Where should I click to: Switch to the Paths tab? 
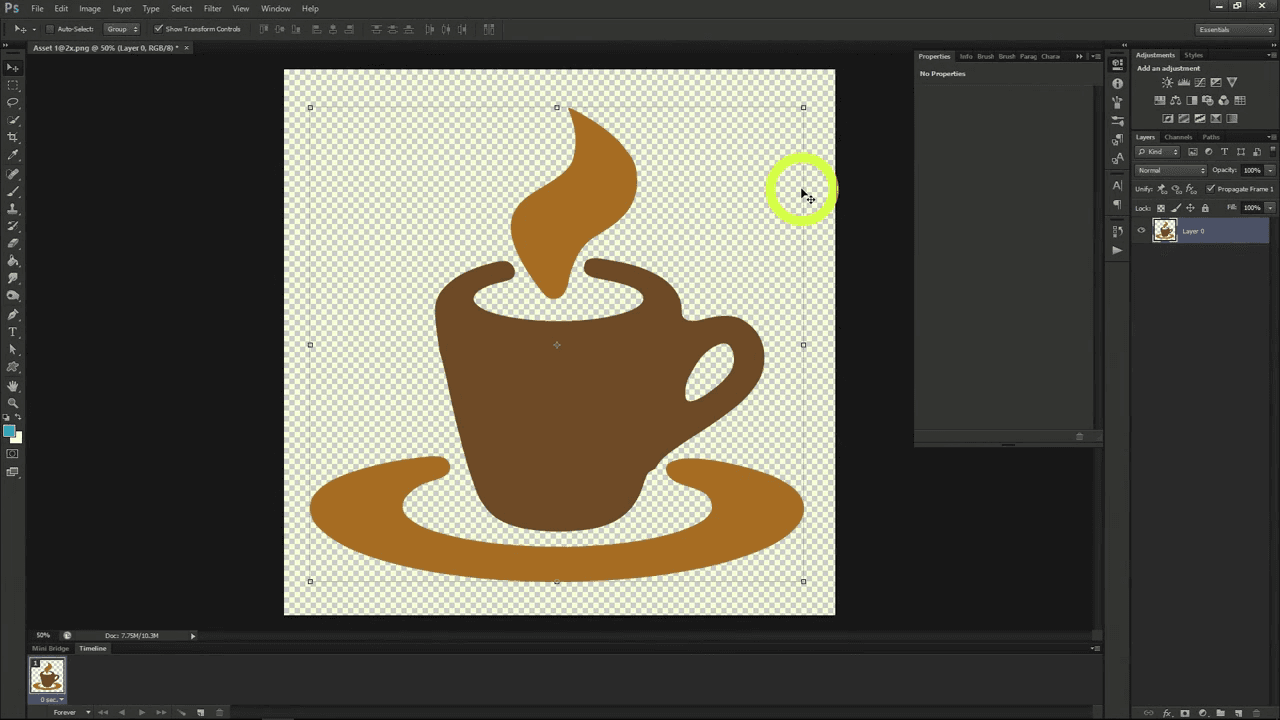pyautogui.click(x=1211, y=137)
